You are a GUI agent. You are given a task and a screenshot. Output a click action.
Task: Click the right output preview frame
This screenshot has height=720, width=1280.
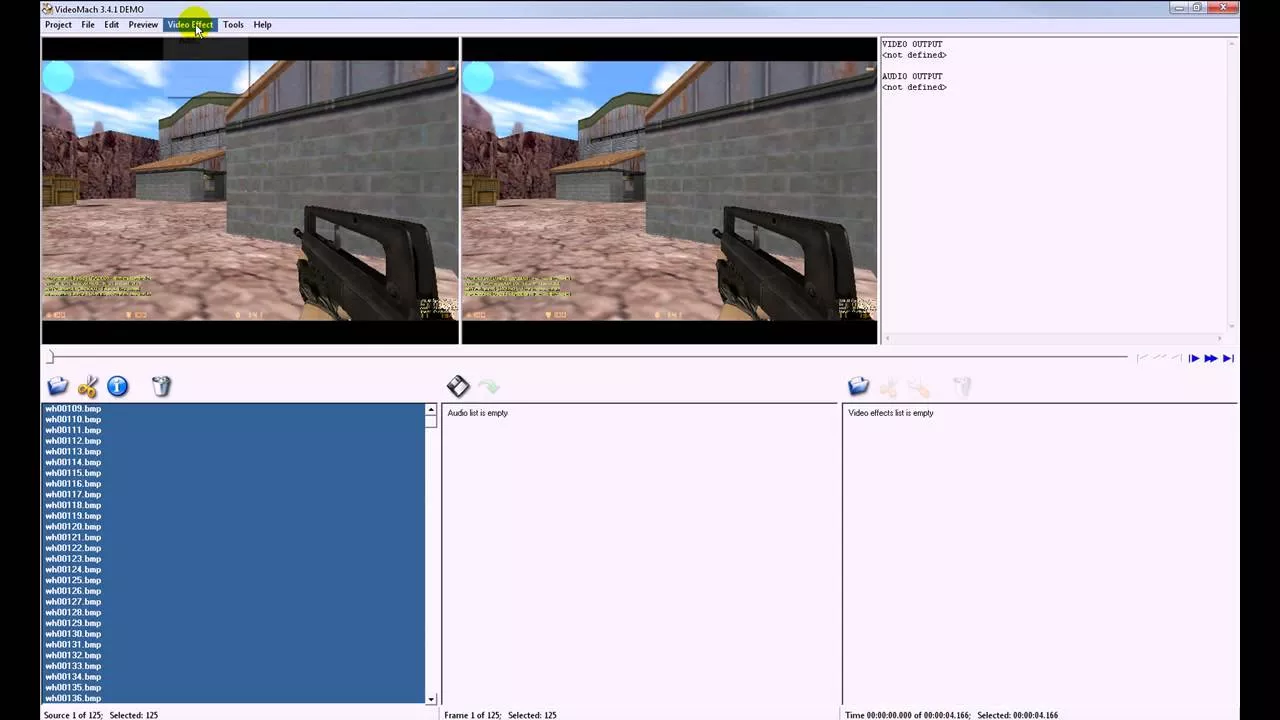click(669, 191)
